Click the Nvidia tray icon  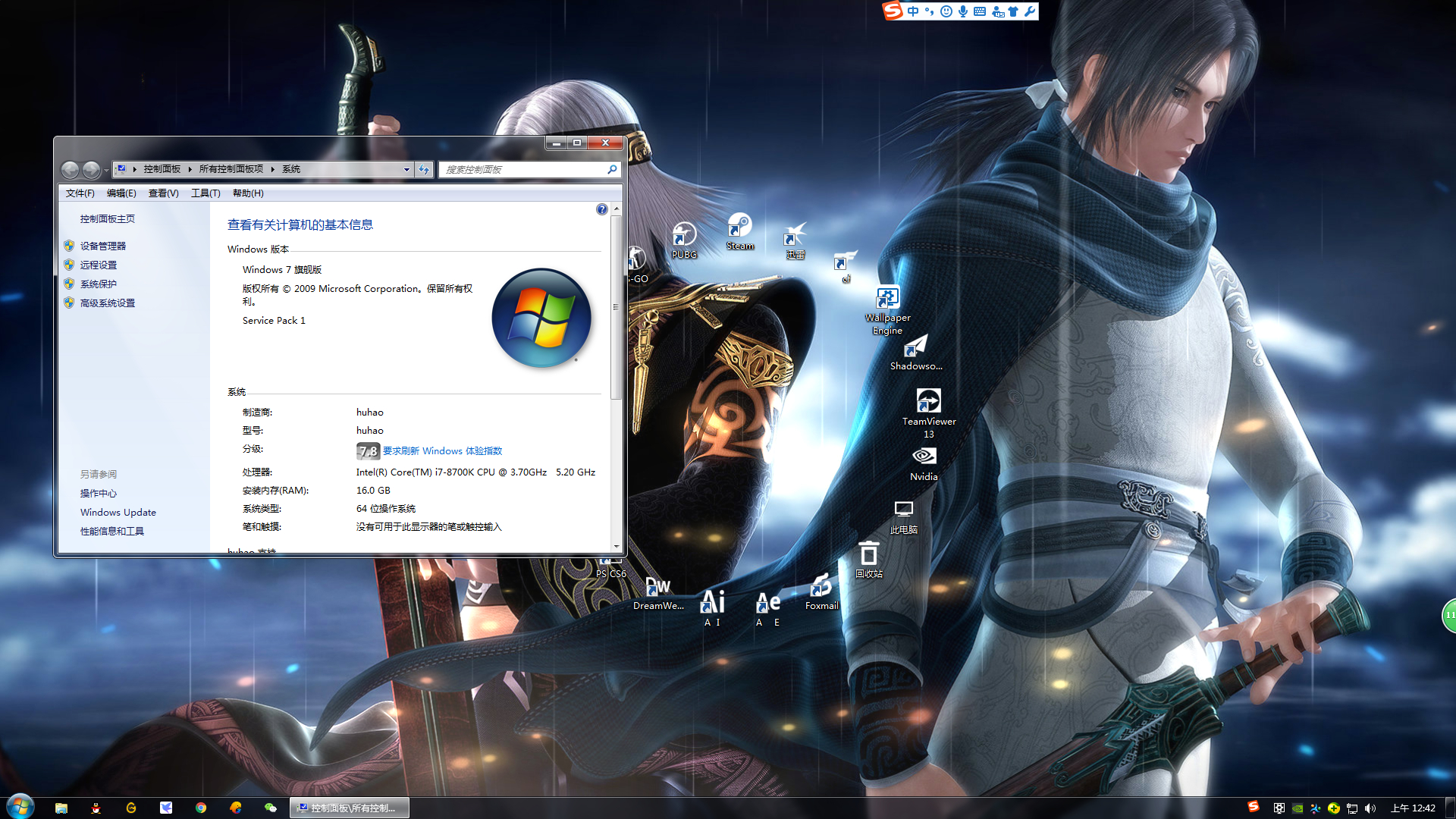[1298, 808]
